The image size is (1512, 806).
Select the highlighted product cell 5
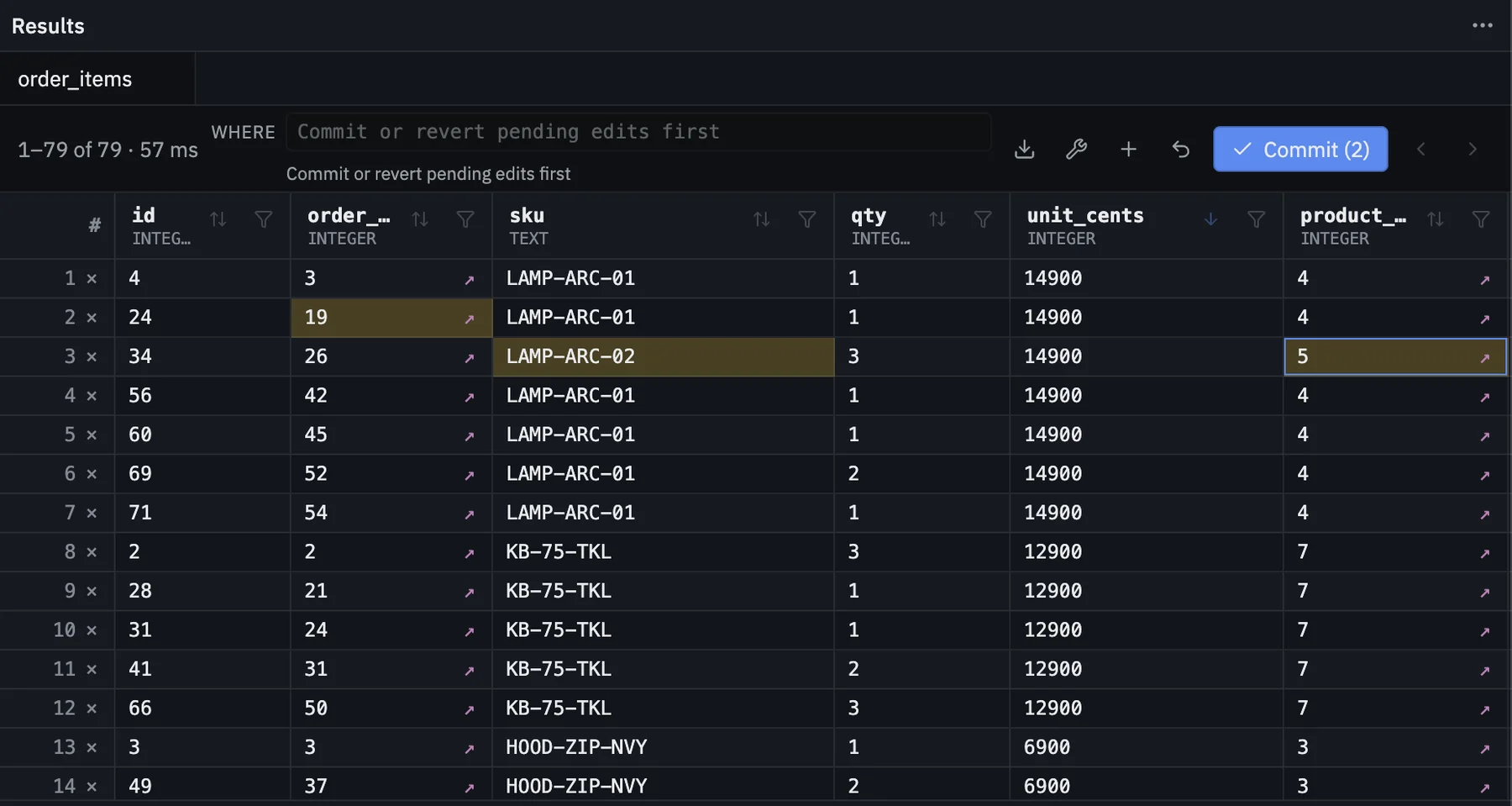pyautogui.click(x=1395, y=356)
